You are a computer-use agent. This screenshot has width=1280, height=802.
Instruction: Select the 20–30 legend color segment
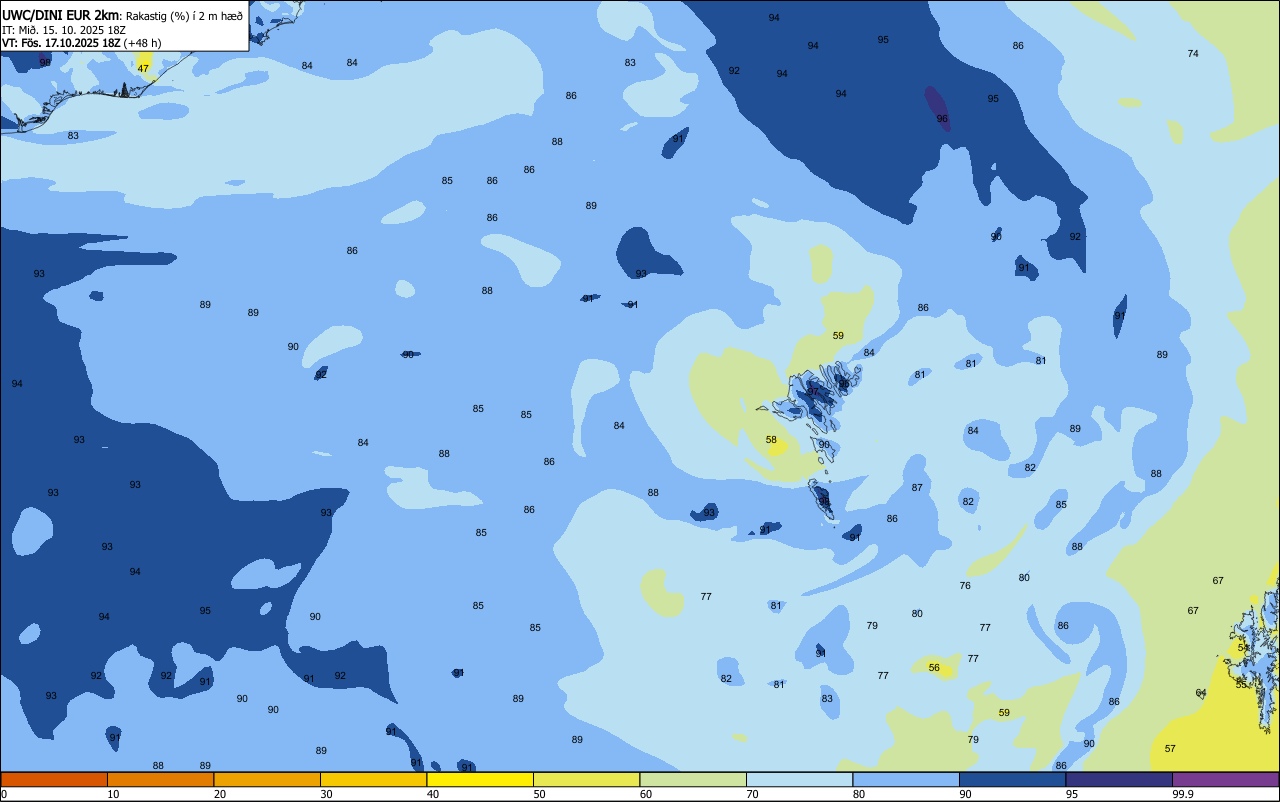(267, 779)
